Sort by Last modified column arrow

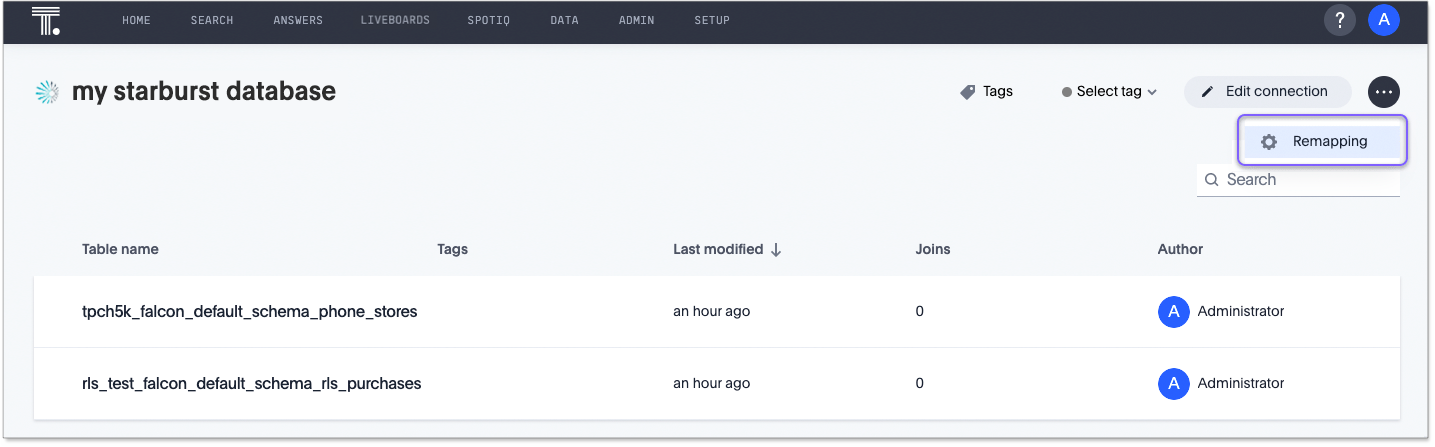click(776, 250)
